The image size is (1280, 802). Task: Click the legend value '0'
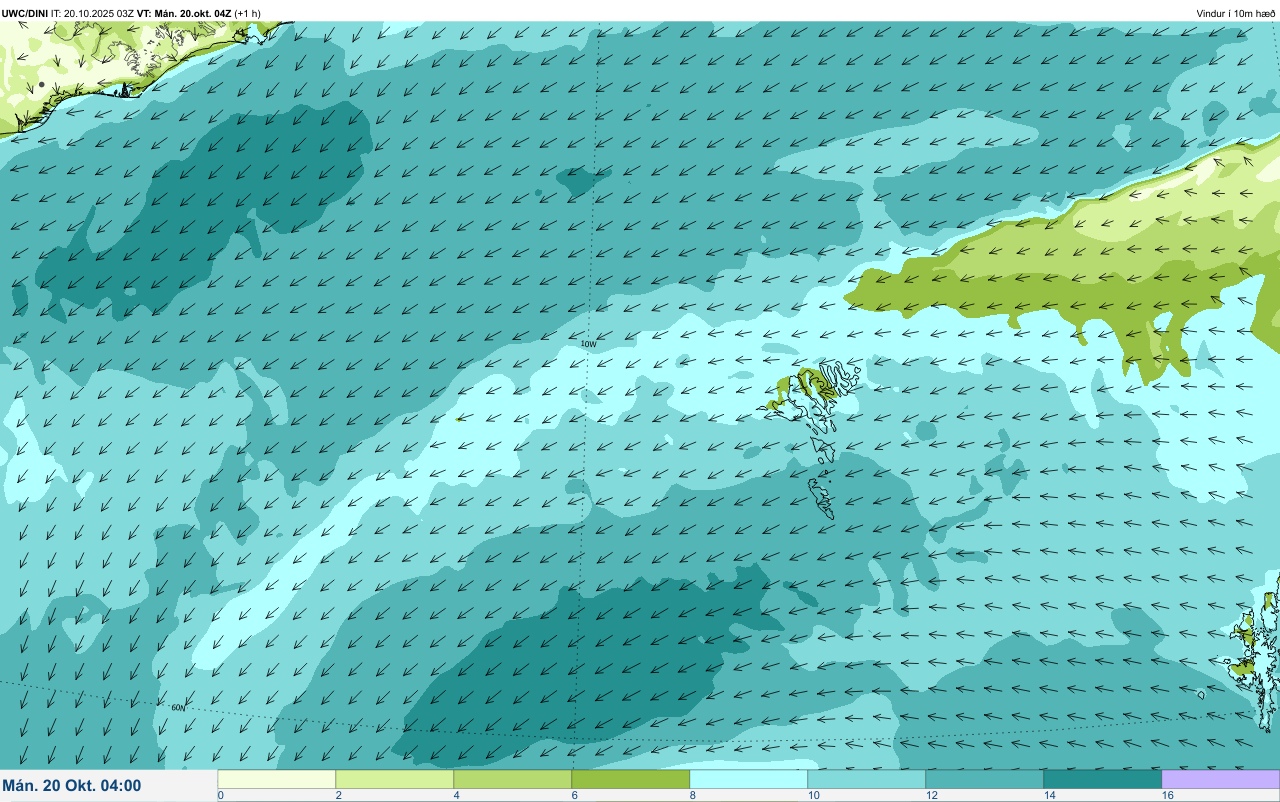click(x=221, y=795)
